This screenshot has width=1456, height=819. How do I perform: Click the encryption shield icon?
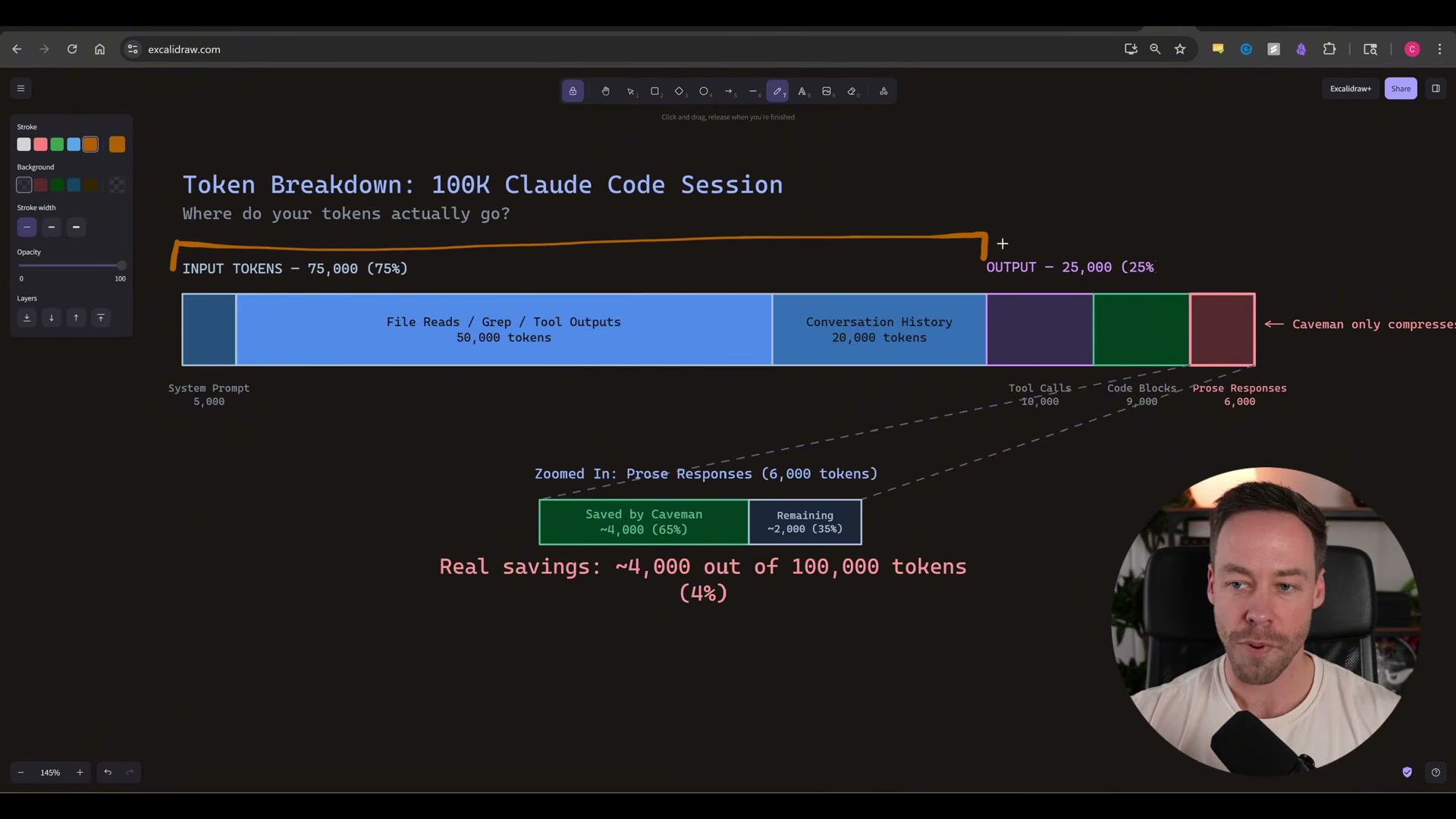click(x=1407, y=773)
